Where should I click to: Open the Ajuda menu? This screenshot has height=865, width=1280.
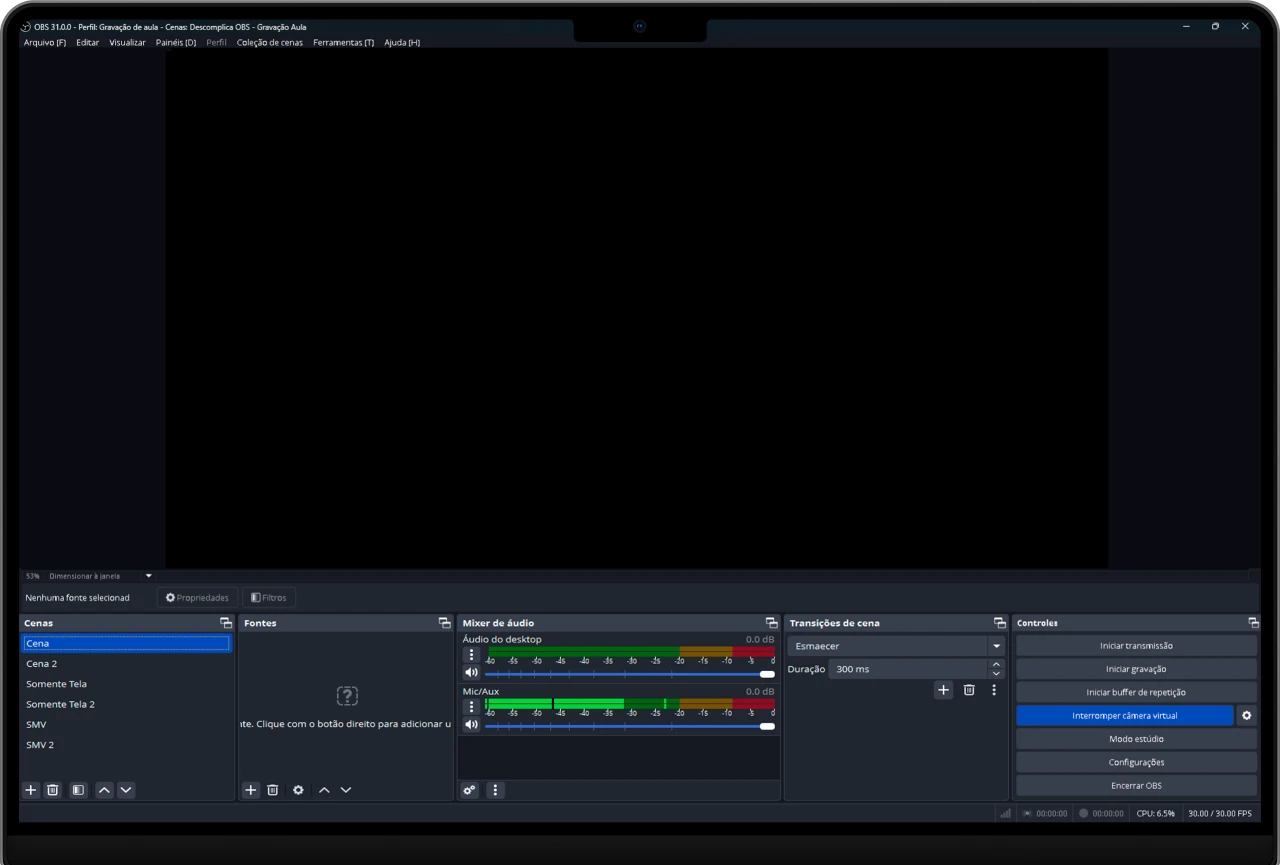point(402,43)
